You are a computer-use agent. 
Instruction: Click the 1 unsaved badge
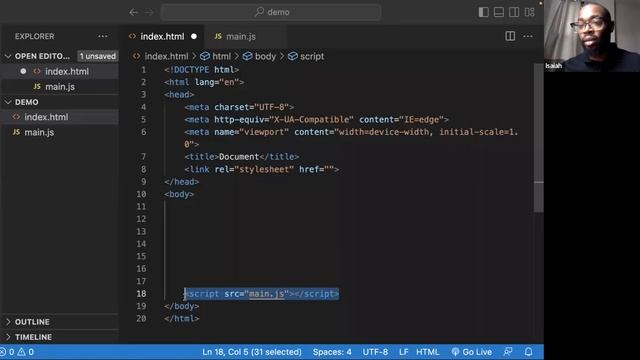coord(98,56)
